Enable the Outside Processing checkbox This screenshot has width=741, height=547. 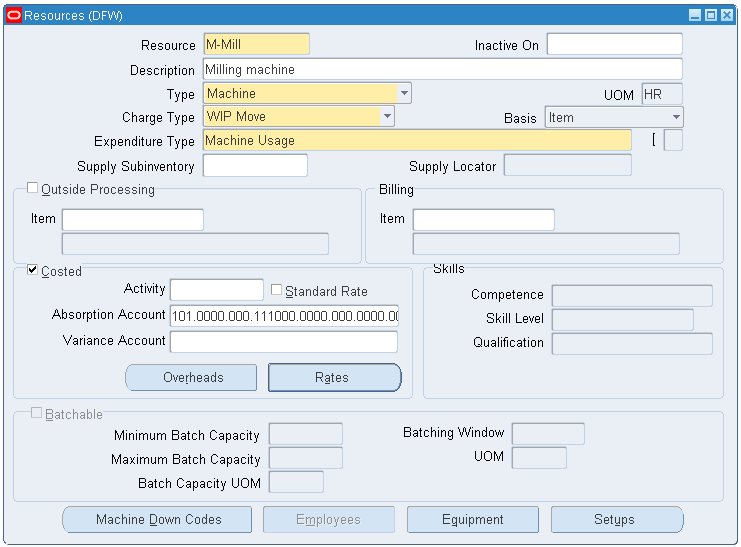pyautogui.click(x=32, y=188)
